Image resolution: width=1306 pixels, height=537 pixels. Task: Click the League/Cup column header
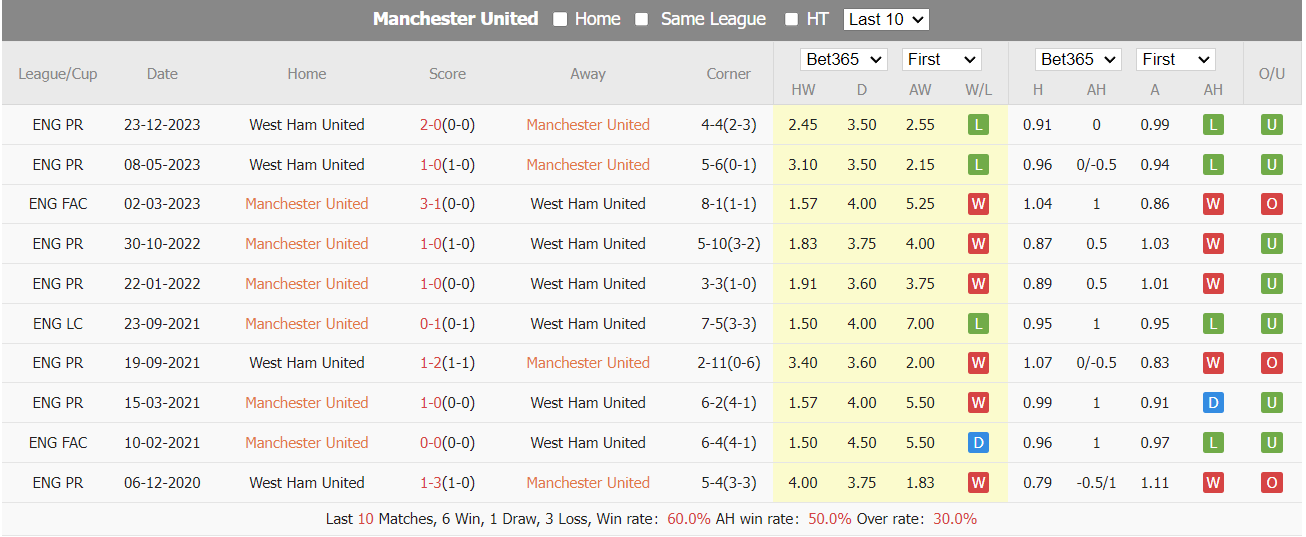point(58,74)
